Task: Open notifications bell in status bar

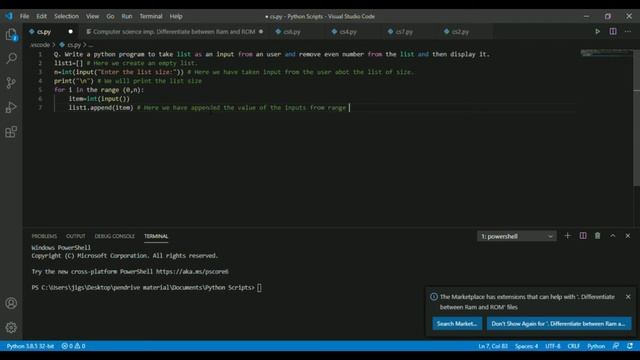Action: tap(630, 346)
